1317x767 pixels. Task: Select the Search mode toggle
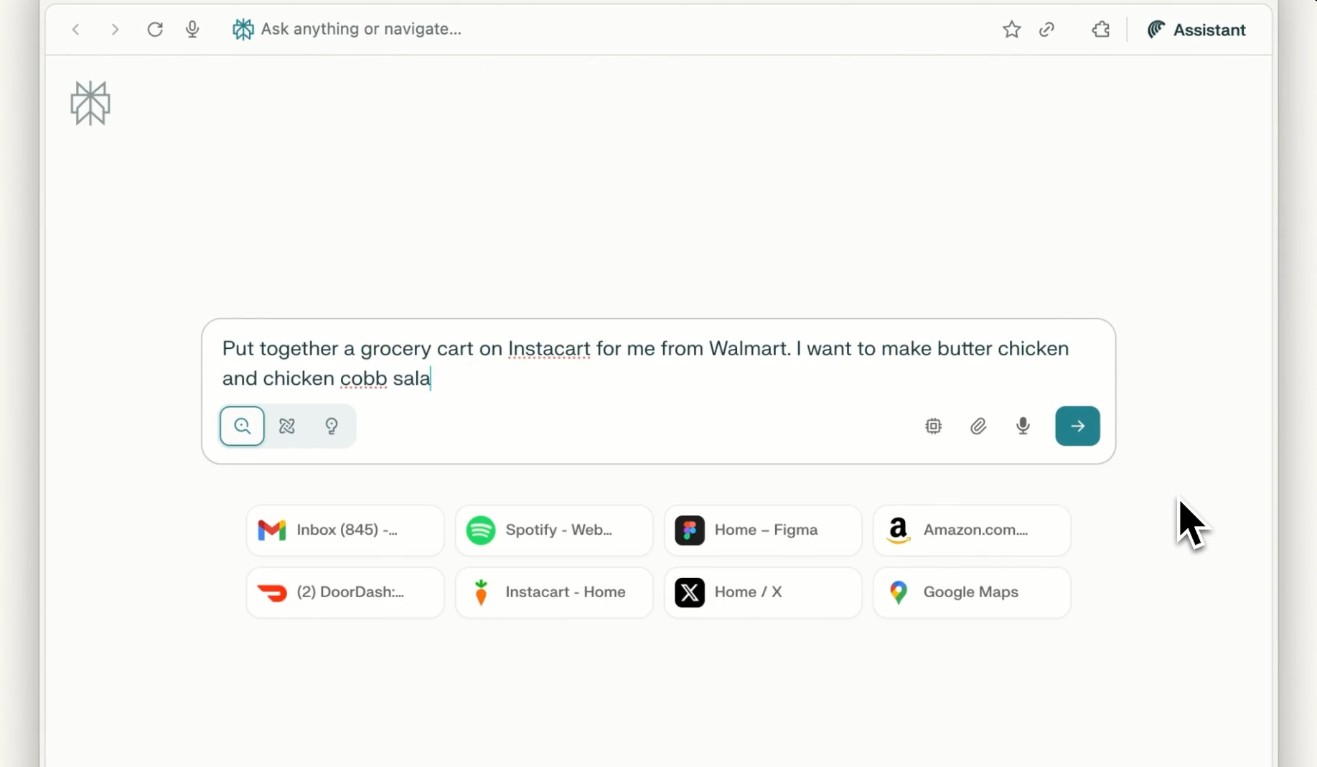[242, 426]
